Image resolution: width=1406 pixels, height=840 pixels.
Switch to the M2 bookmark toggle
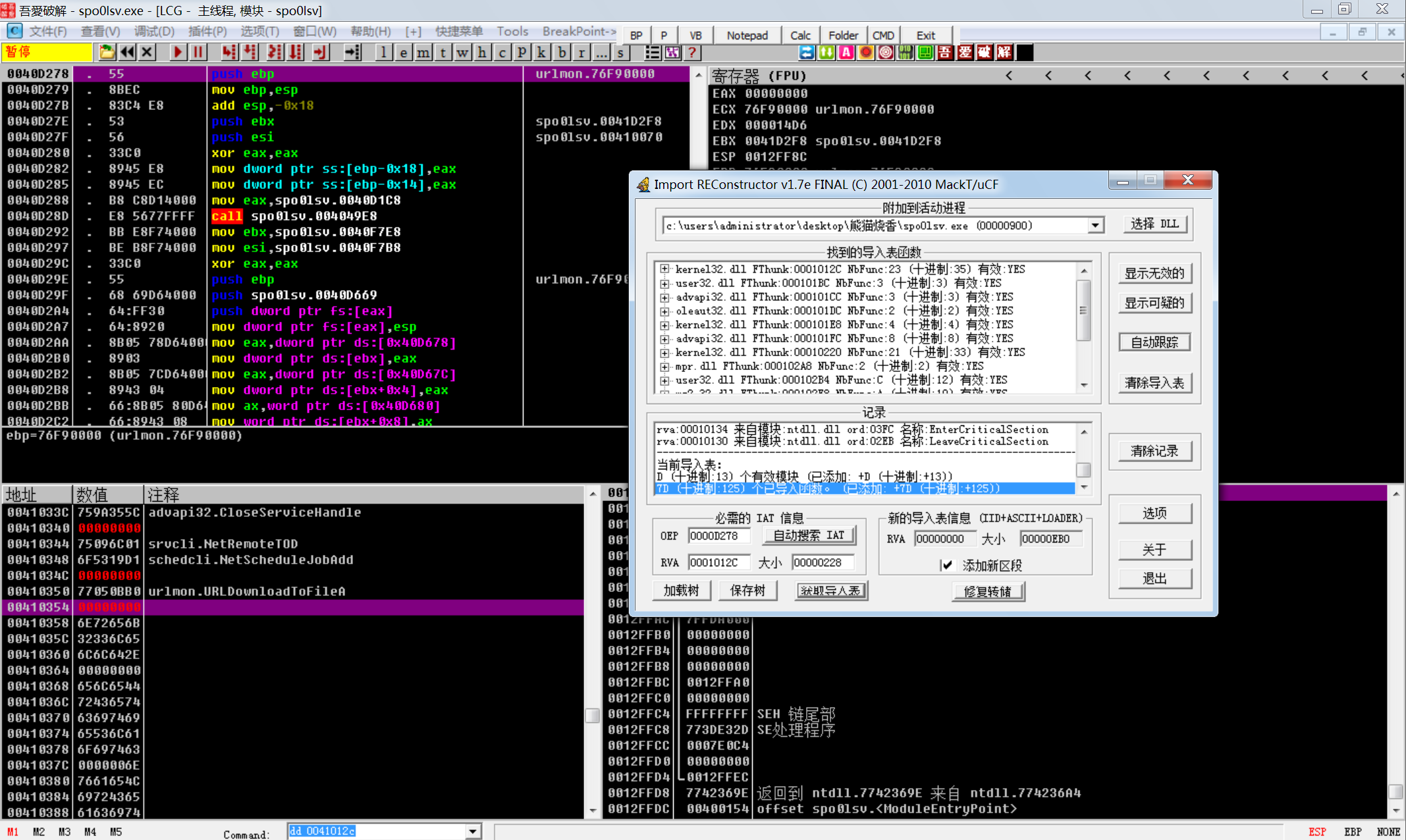tap(39, 831)
